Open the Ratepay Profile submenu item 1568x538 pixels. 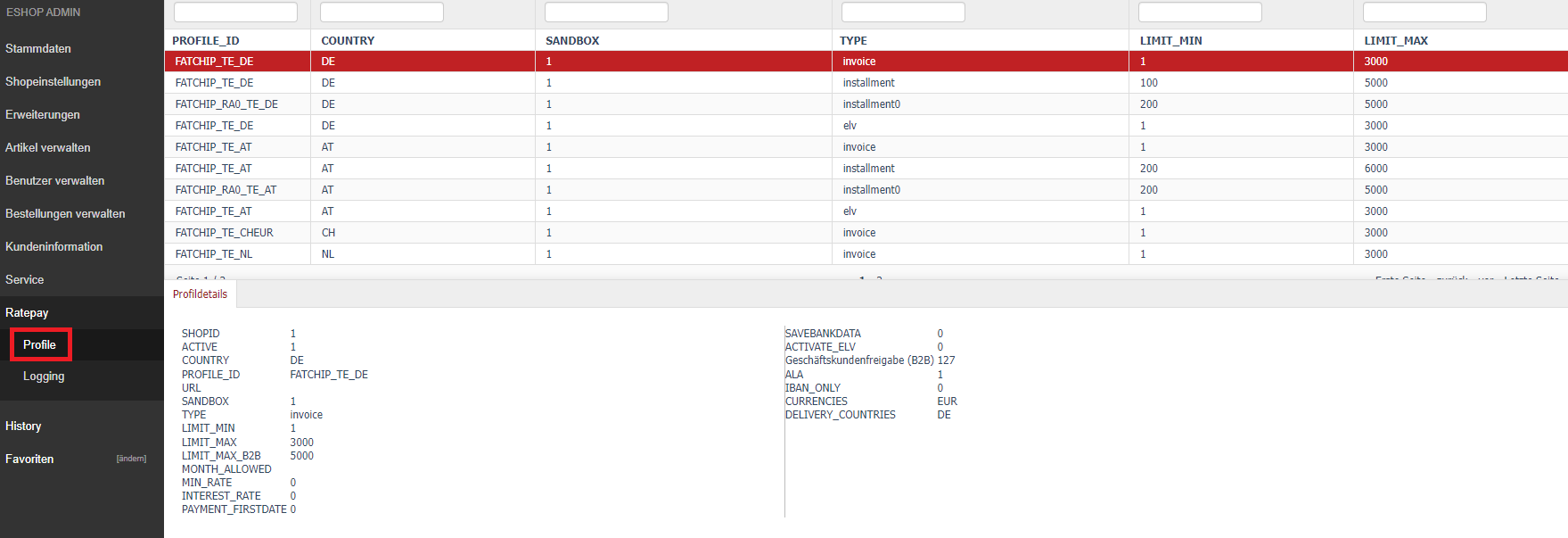(x=40, y=345)
